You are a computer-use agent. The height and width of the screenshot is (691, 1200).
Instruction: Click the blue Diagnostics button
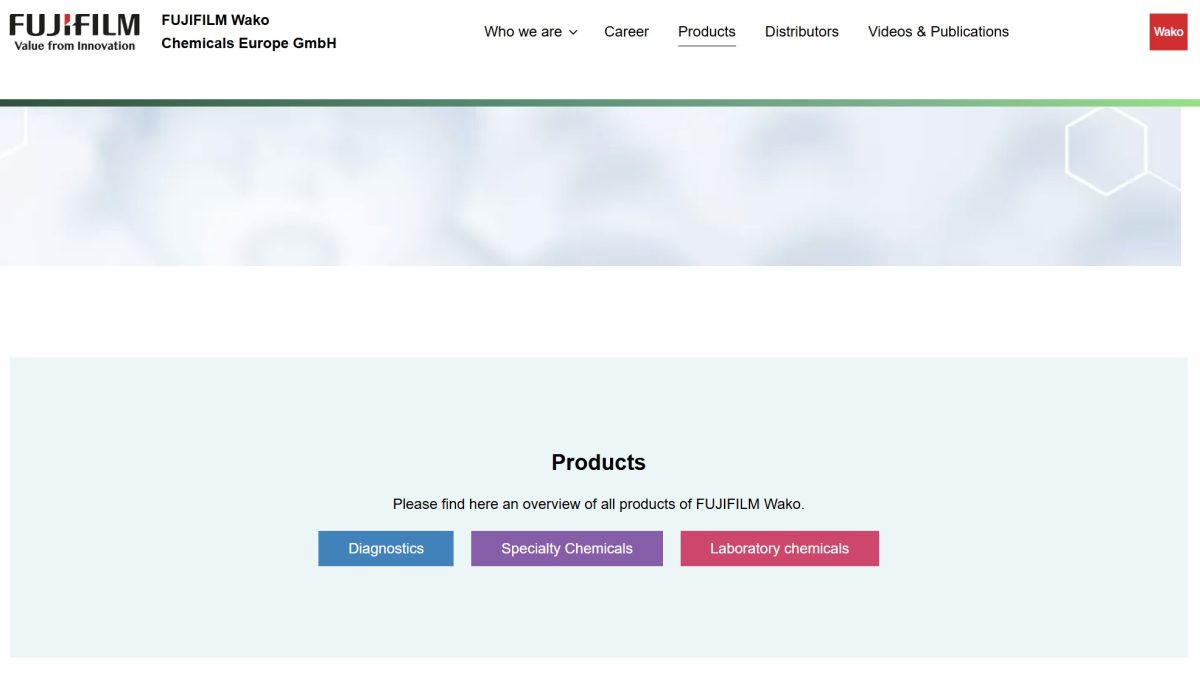[386, 548]
